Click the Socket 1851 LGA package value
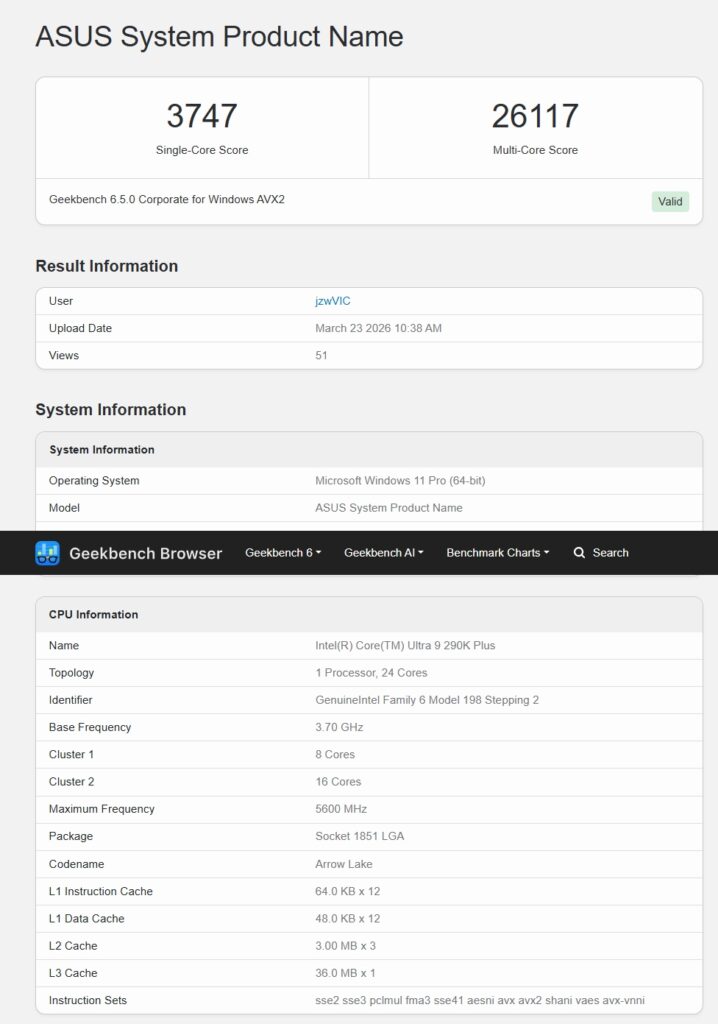 pos(360,836)
